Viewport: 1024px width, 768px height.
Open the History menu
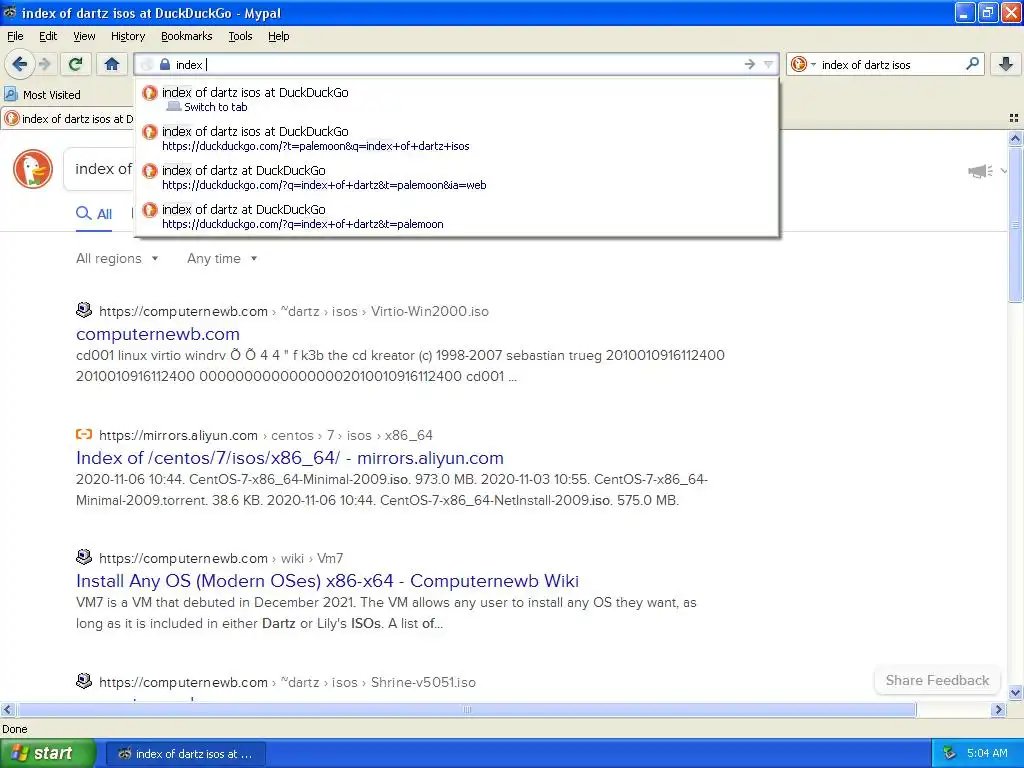[127, 36]
